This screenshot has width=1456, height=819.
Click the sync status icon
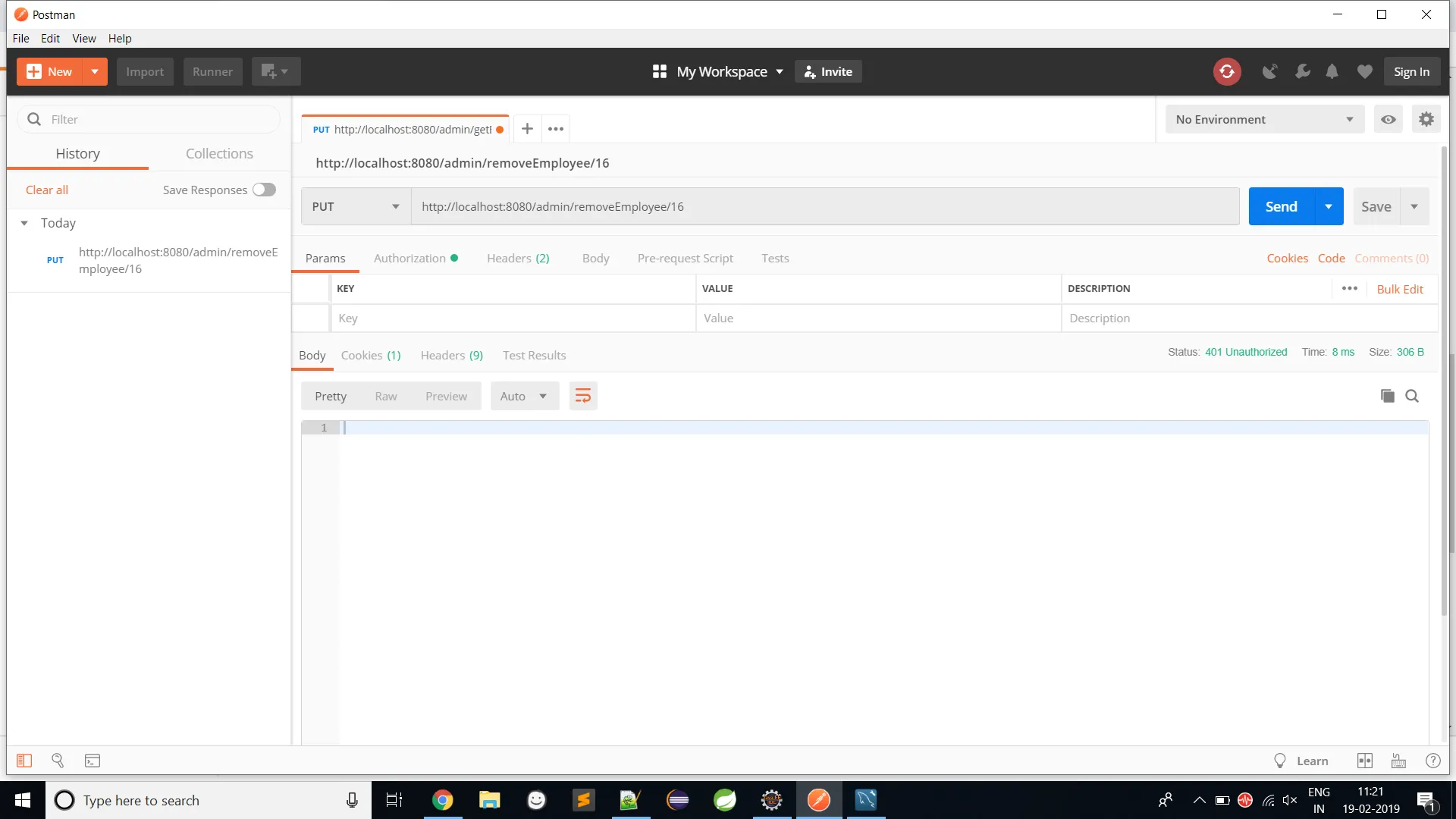pyautogui.click(x=1226, y=72)
